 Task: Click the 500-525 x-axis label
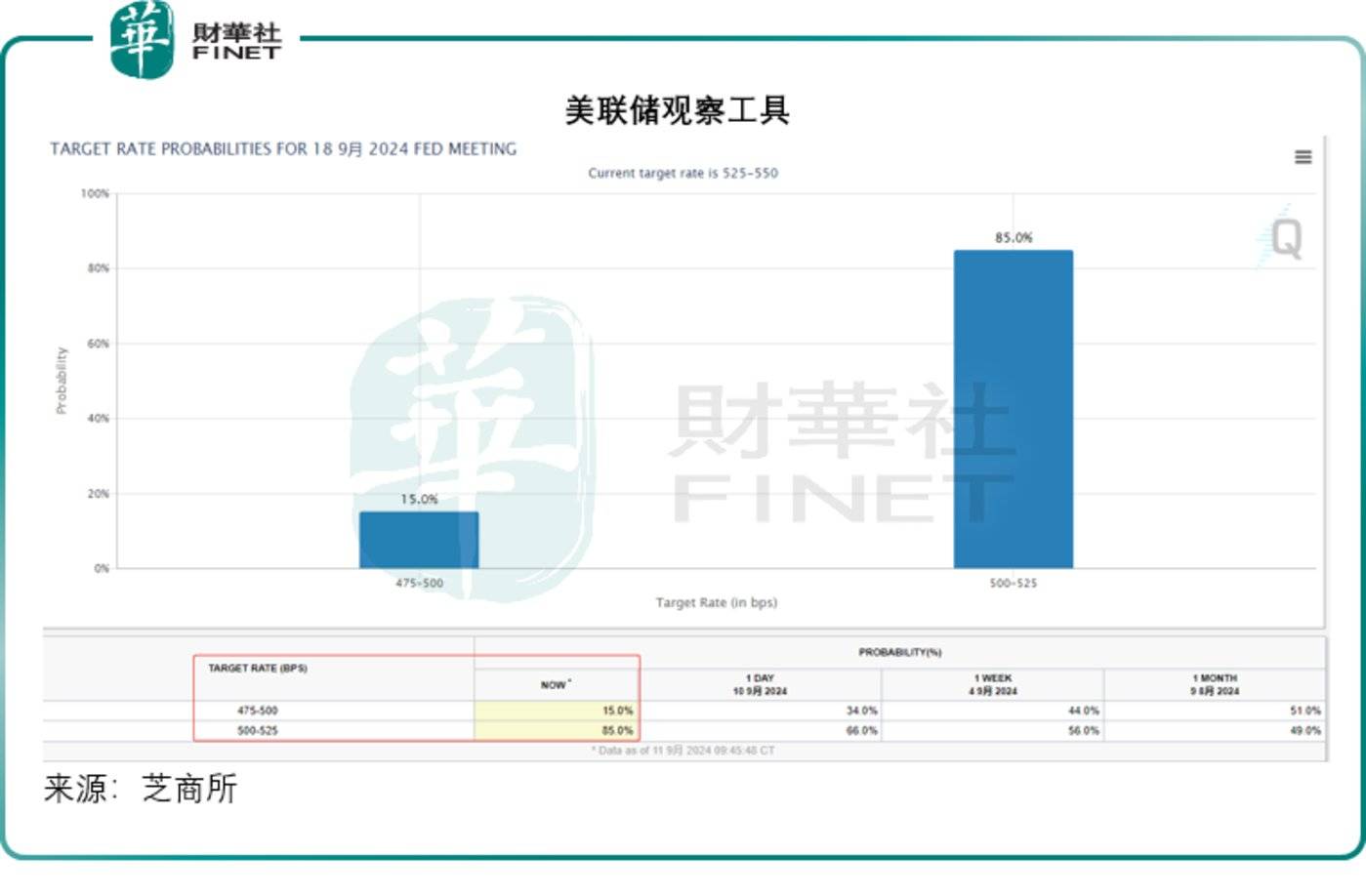[1013, 584]
